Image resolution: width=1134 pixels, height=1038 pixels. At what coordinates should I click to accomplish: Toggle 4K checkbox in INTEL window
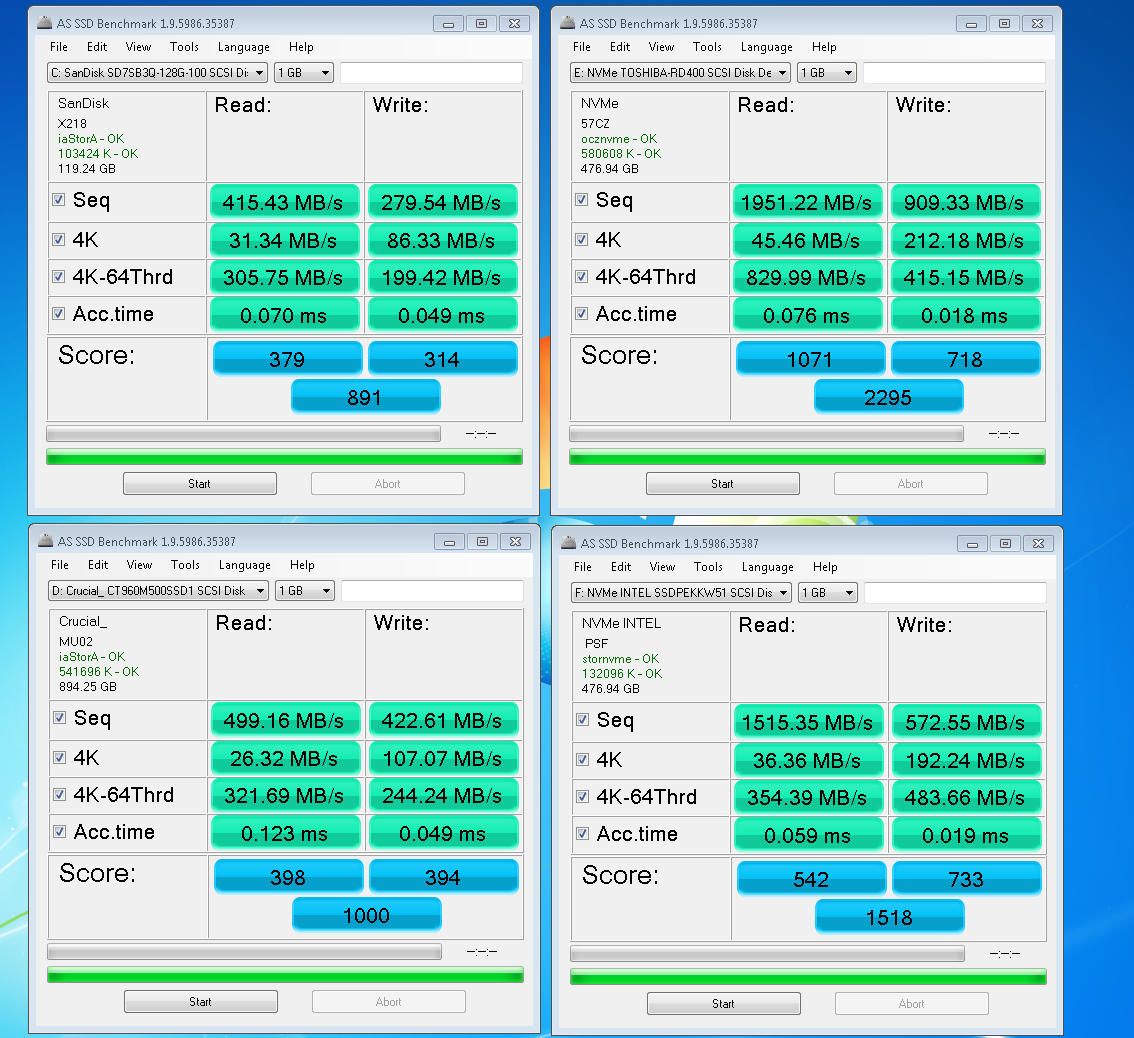(x=582, y=760)
